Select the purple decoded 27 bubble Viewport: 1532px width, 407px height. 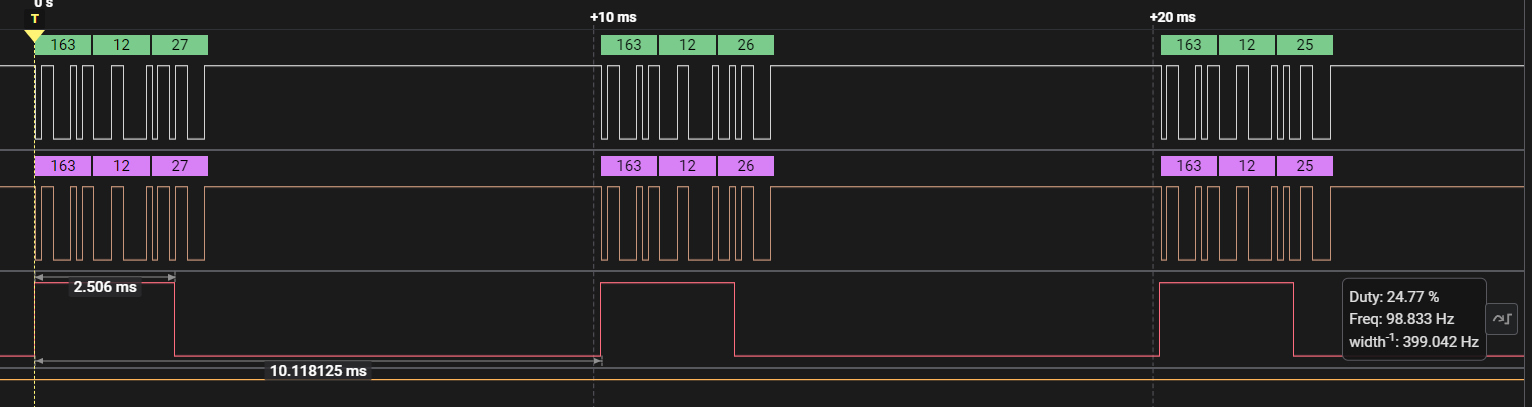tap(180, 166)
